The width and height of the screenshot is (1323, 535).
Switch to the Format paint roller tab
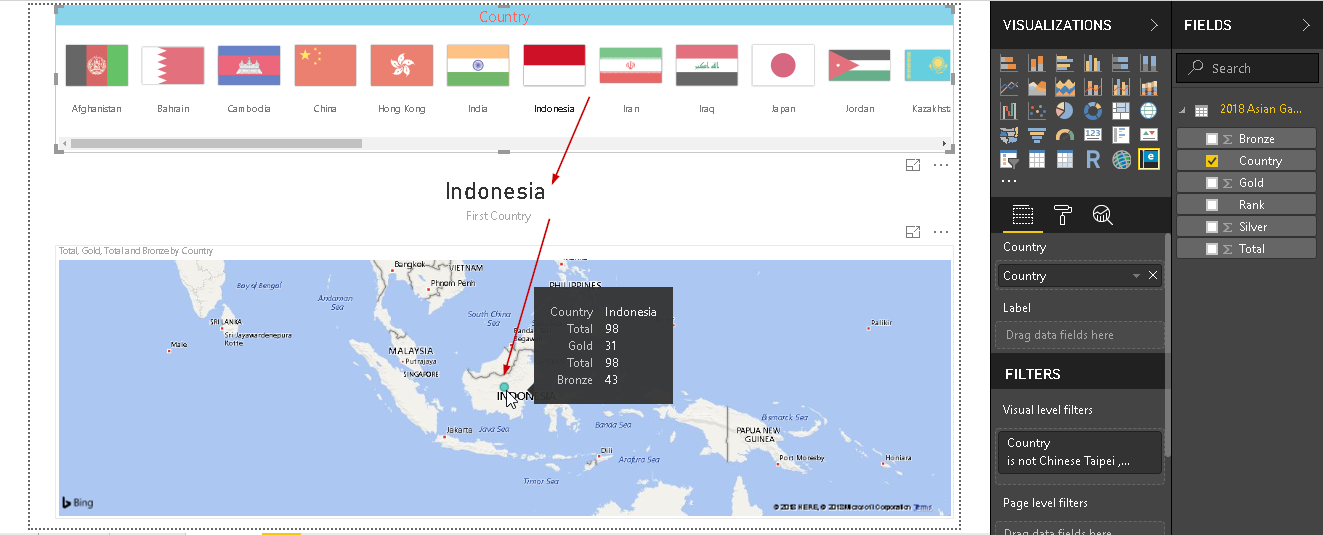point(1062,214)
